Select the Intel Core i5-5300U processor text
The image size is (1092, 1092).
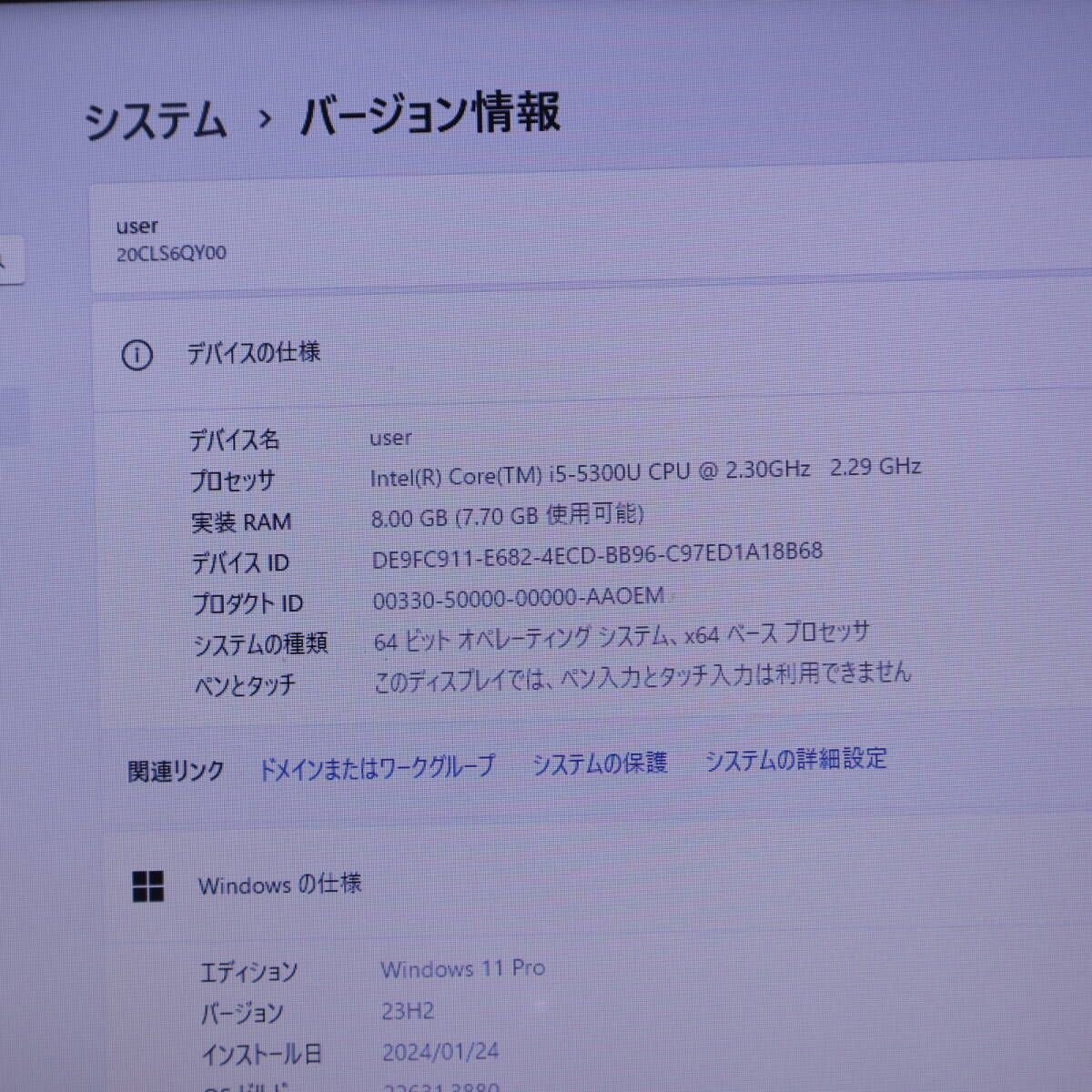(x=646, y=471)
